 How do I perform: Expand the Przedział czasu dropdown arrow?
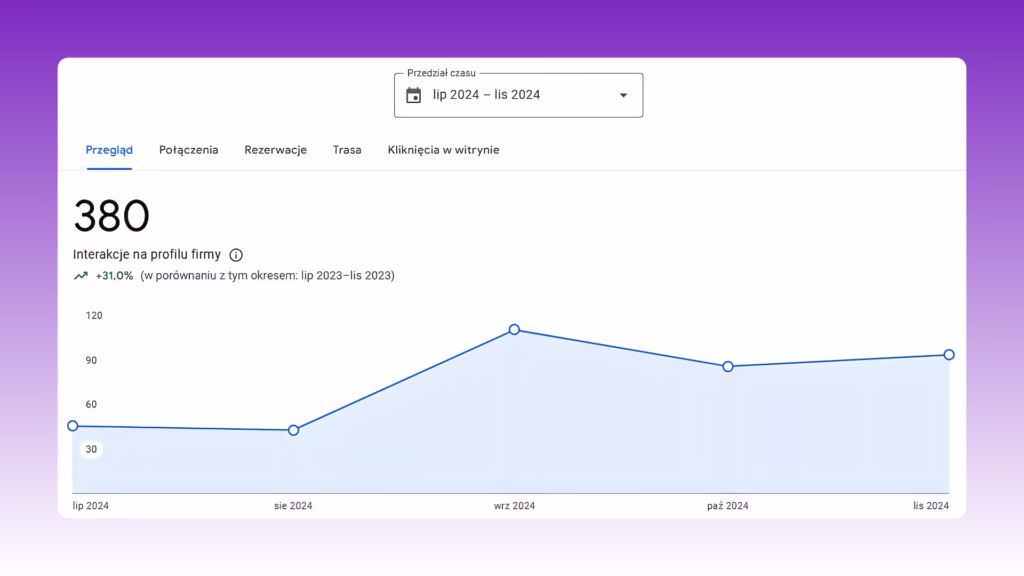(x=624, y=95)
